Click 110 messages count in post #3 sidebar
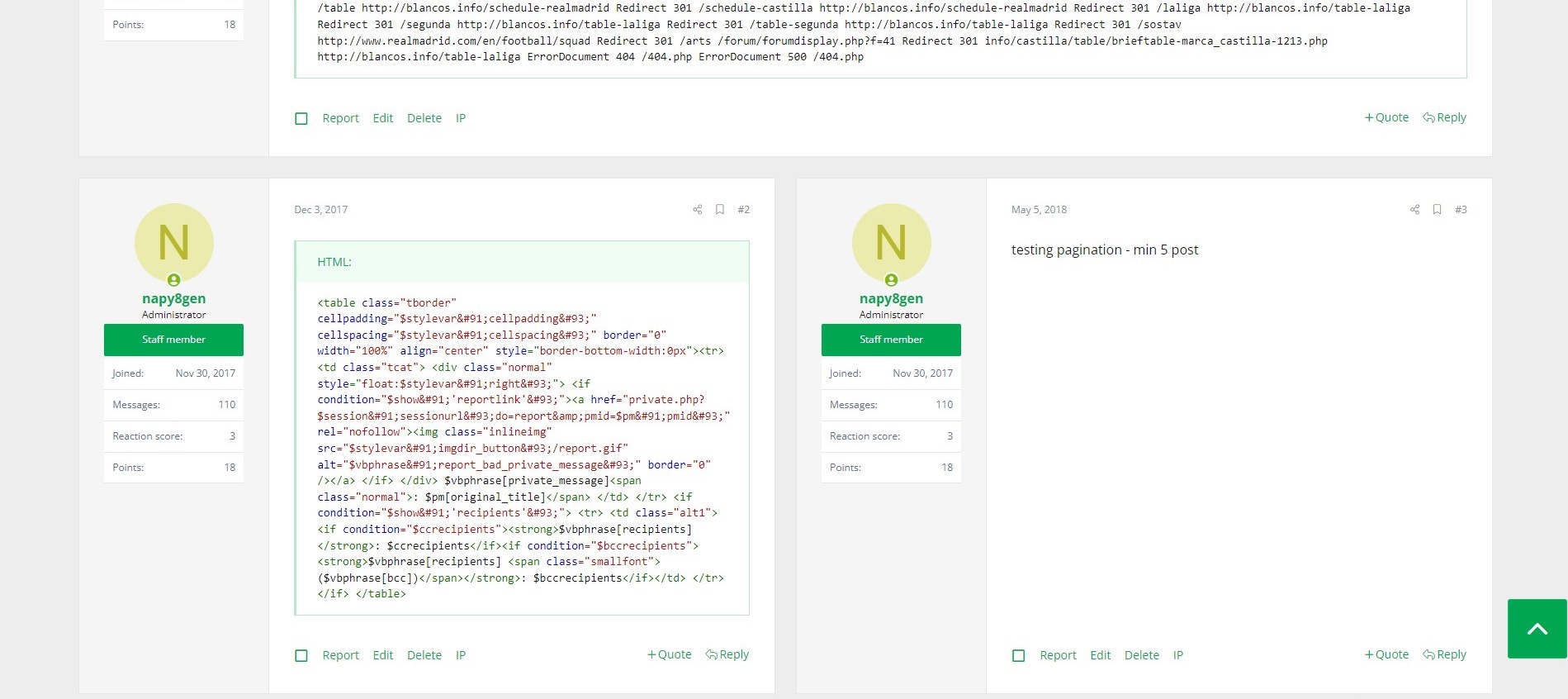The height and width of the screenshot is (699, 1568). (945, 405)
